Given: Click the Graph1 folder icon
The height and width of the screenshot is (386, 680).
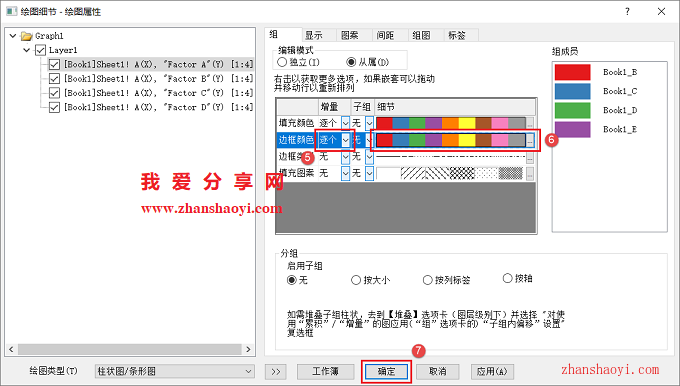Looking at the screenshot, I should tap(27, 36).
